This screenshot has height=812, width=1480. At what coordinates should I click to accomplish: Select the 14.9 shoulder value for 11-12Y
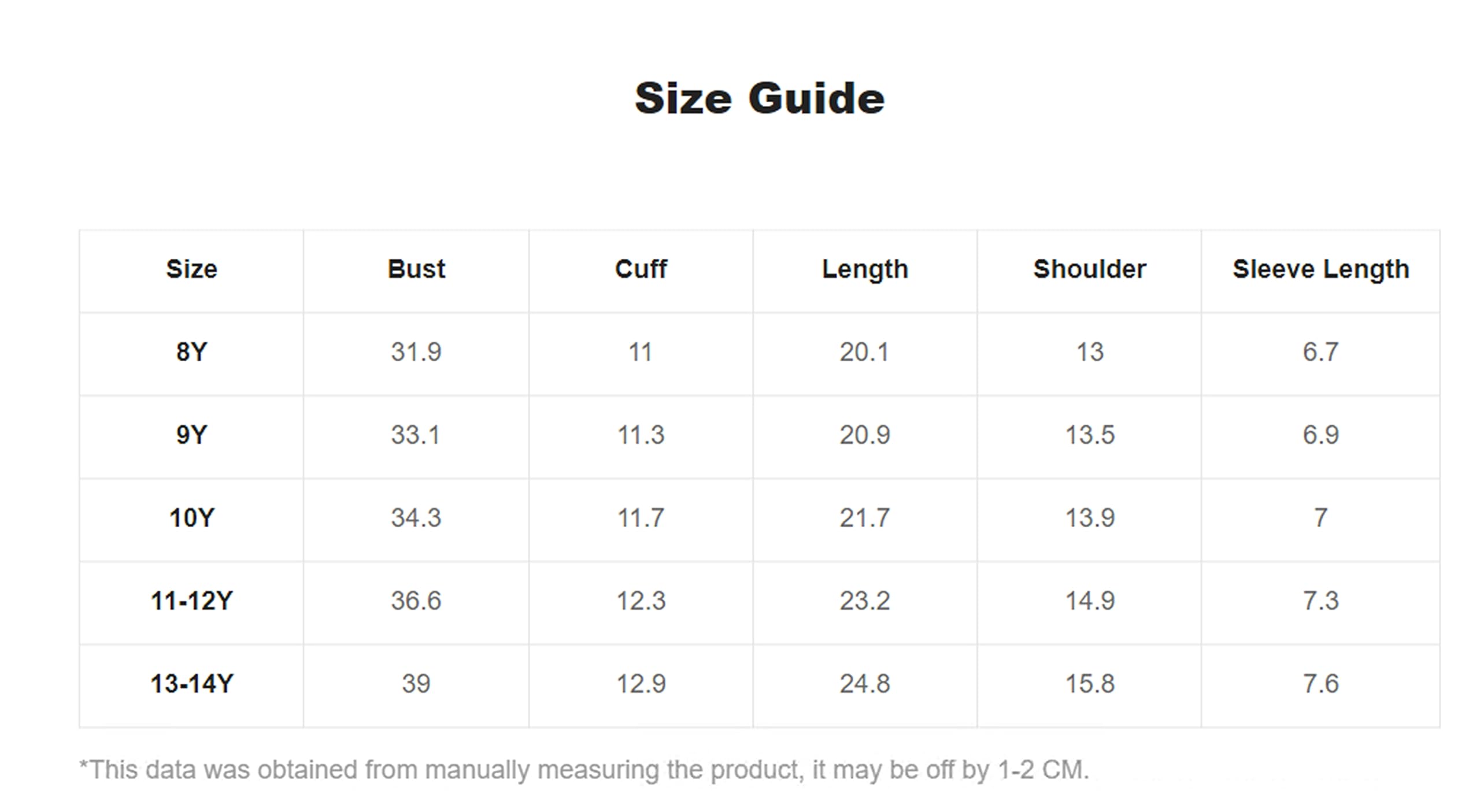click(1089, 601)
